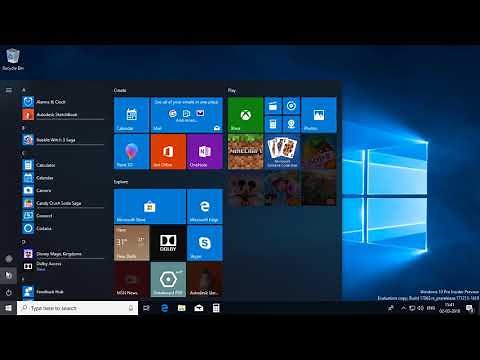Screen dimensions: 480x360
Task: Open the network status tray icon
Action: click(412, 308)
